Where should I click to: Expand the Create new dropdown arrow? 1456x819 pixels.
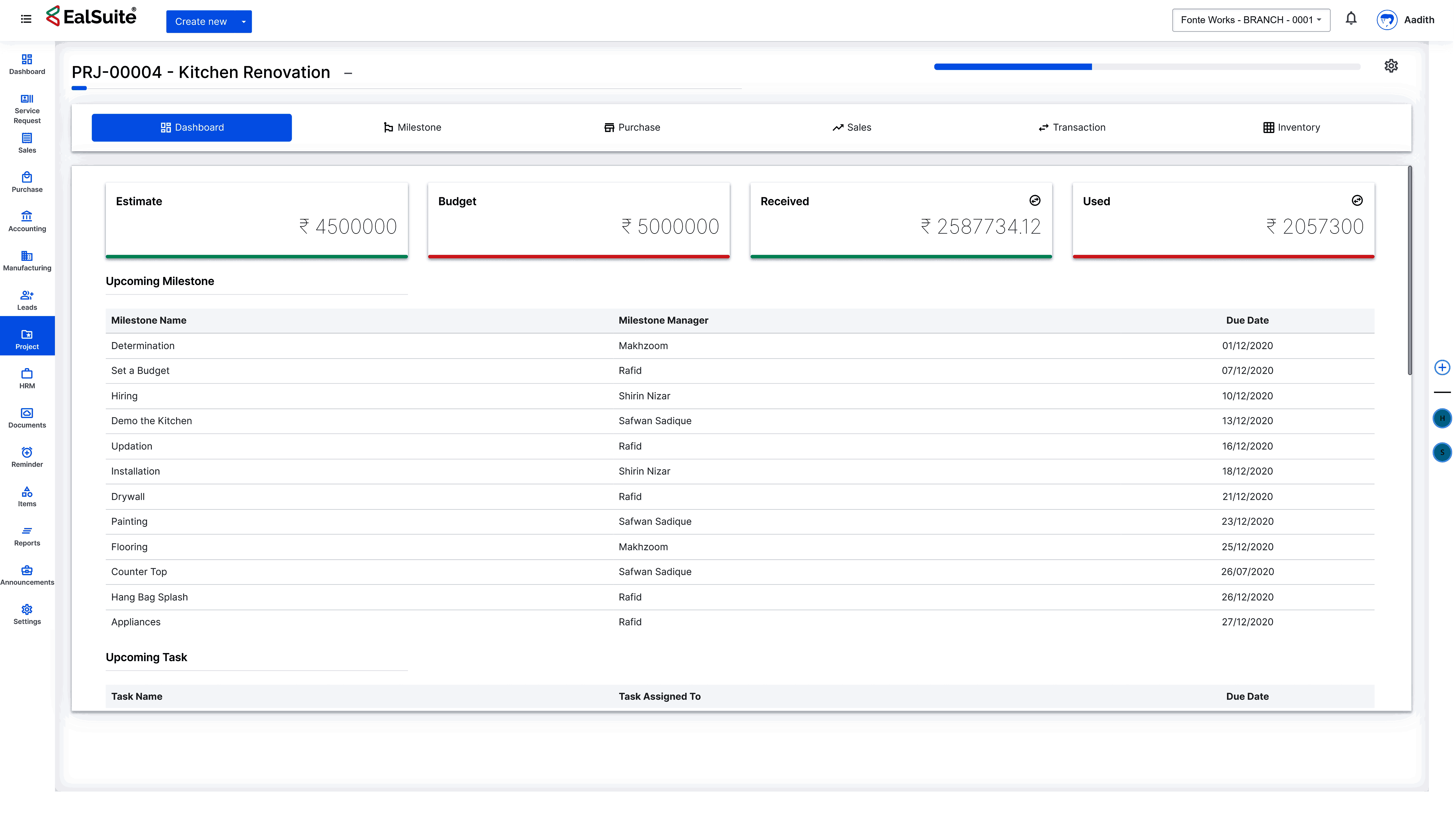(x=244, y=21)
